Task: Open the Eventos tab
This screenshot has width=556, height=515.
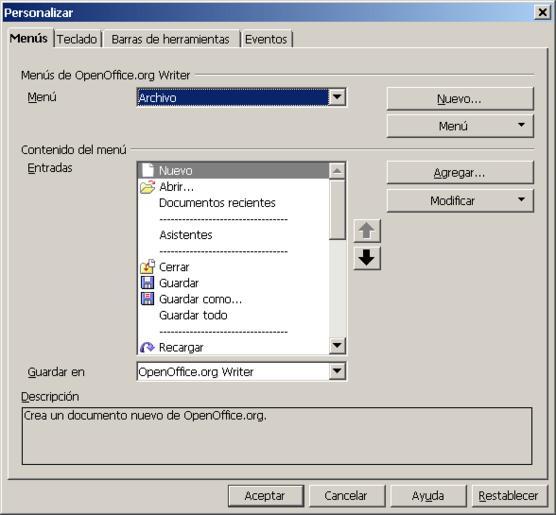Action: point(266,39)
